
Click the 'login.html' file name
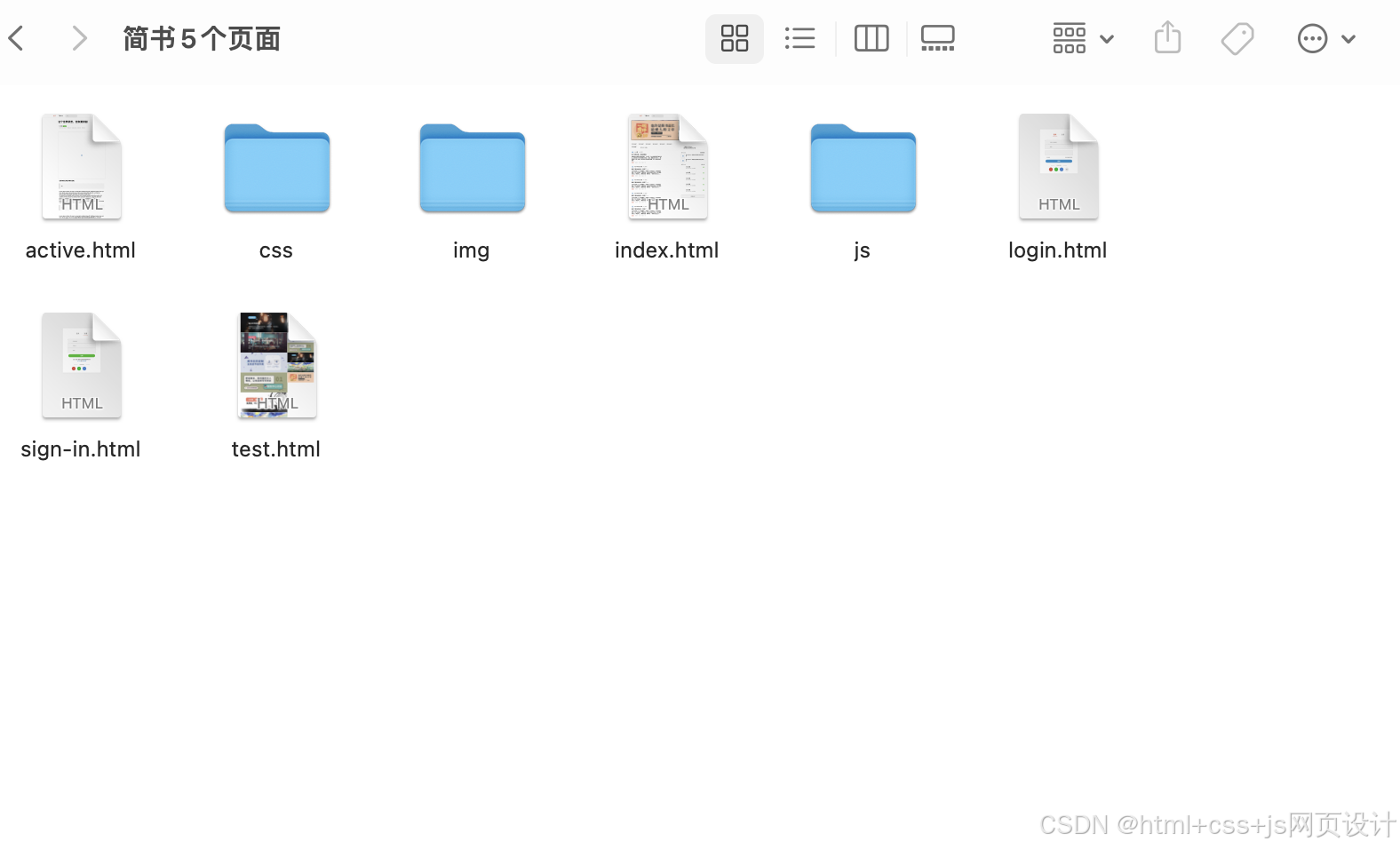(x=1058, y=250)
